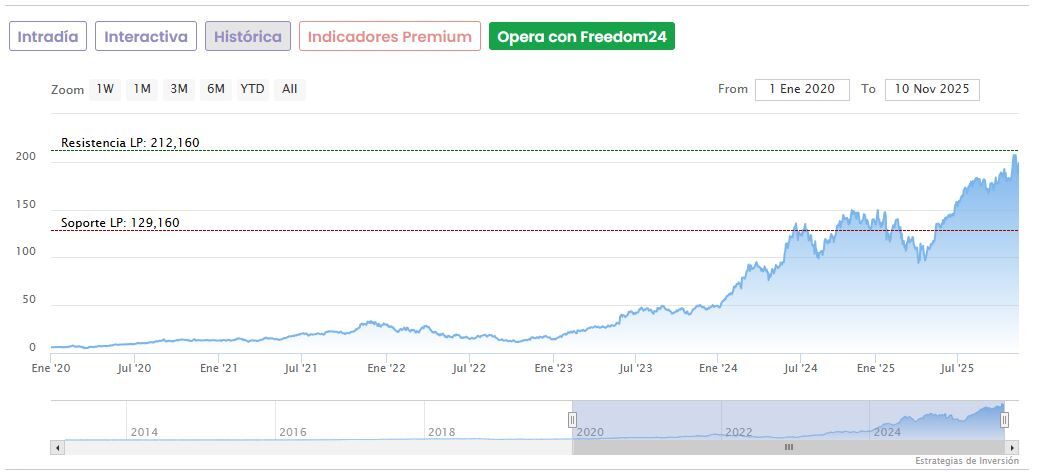Grab the navigator left handle

click(x=573, y=420)
